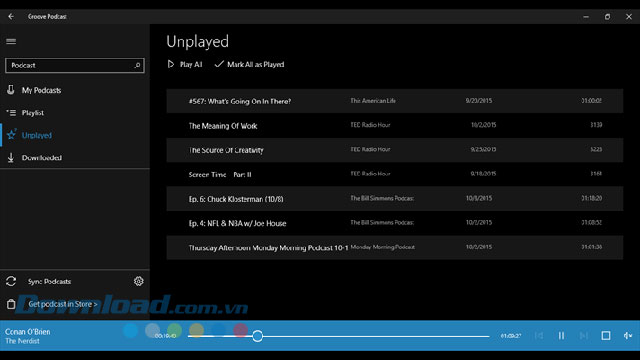Click This American Life show name

(x=373, y=101)
